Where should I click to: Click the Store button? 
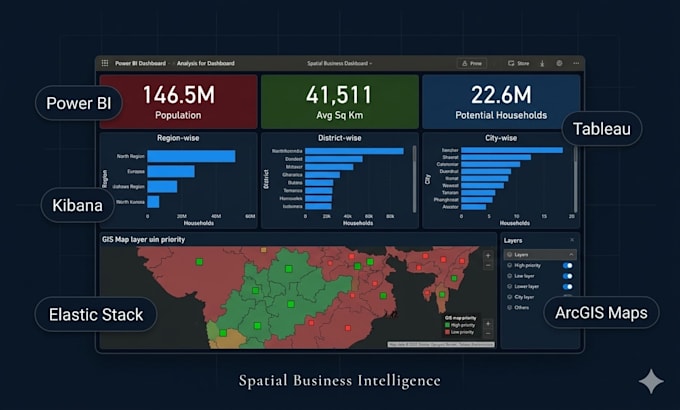click(519, 63)
